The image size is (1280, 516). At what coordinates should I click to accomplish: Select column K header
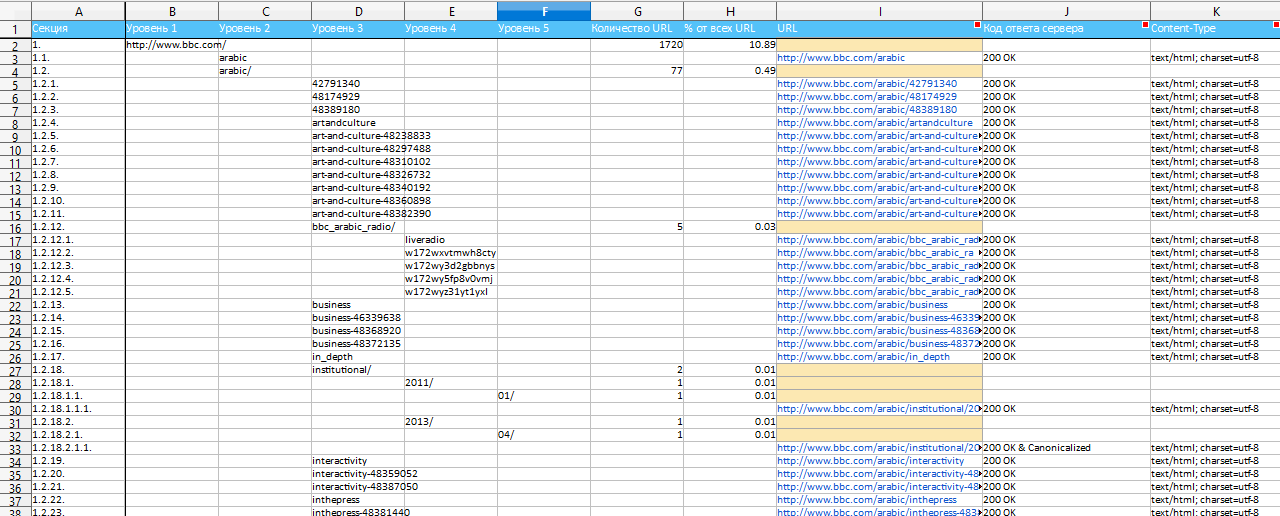1215,10
